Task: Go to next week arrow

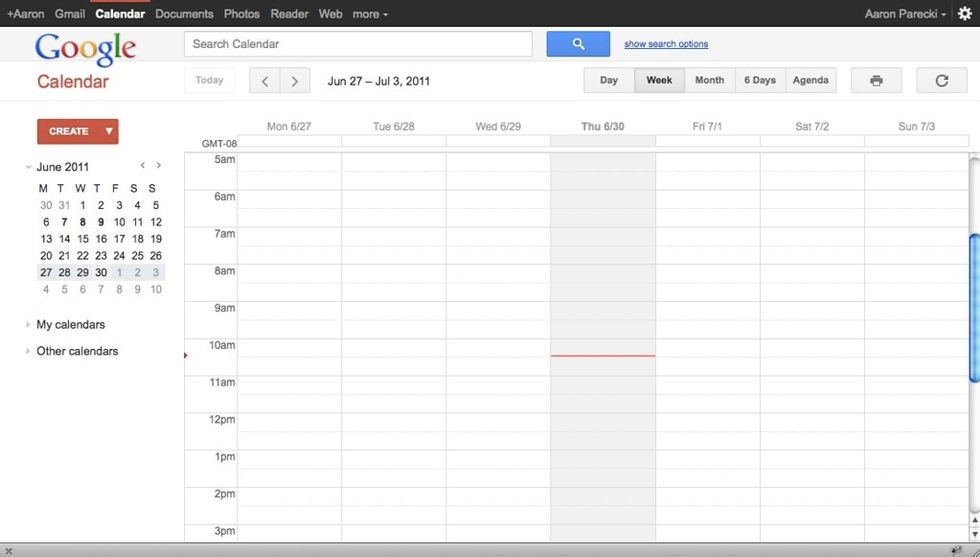Action: coord(295,81)
